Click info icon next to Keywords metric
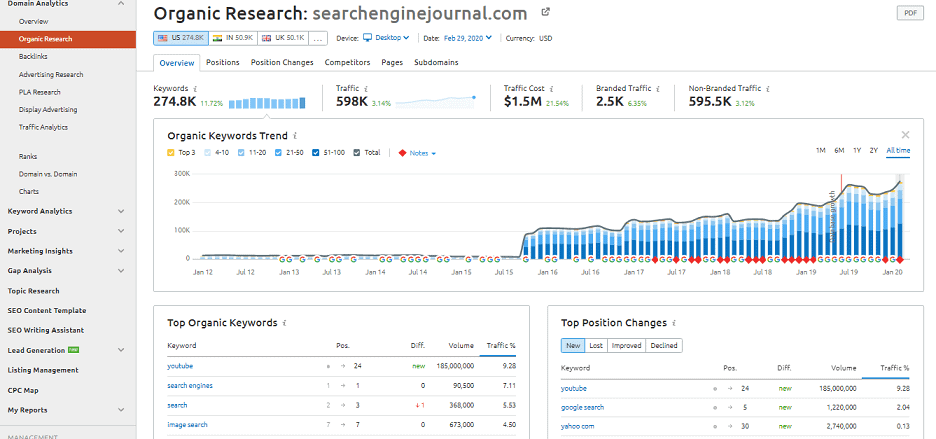 point(195,88)
